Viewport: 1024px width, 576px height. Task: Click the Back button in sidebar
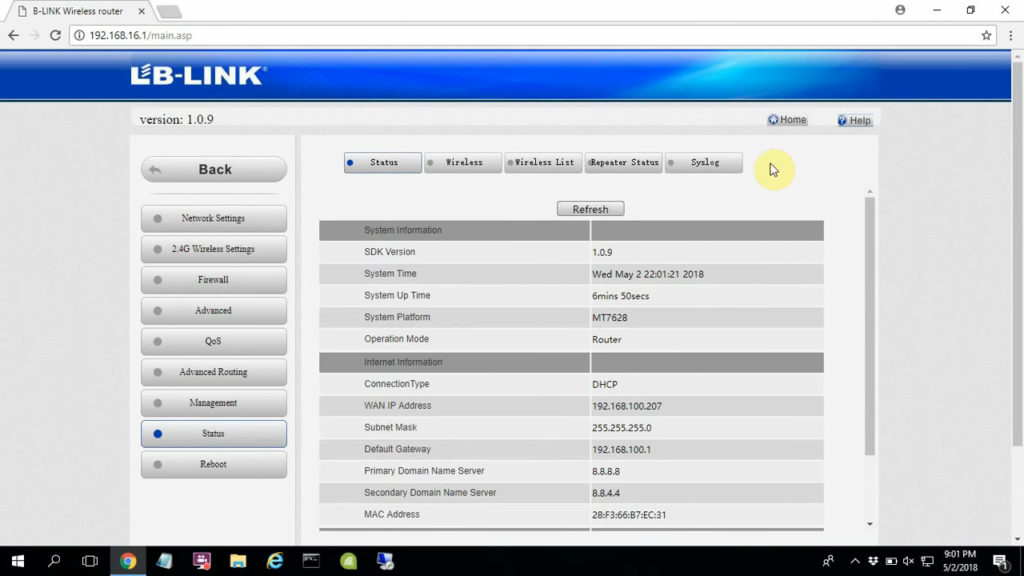(x=214, y=170)
